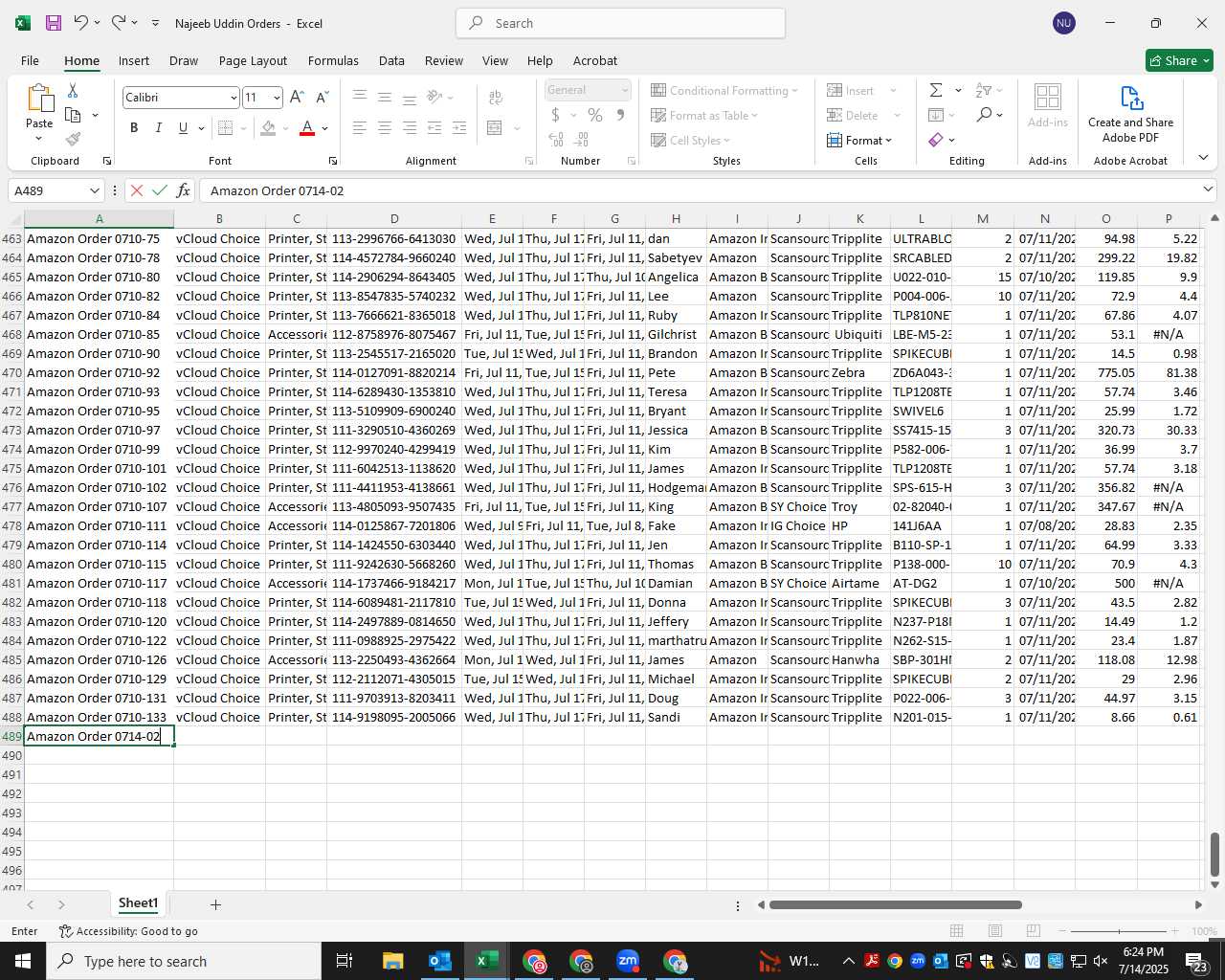Viewport: 1225px width, 980px height.
Task: Toggle Middle Align in Alignment group
Action: tap(385, 97)
